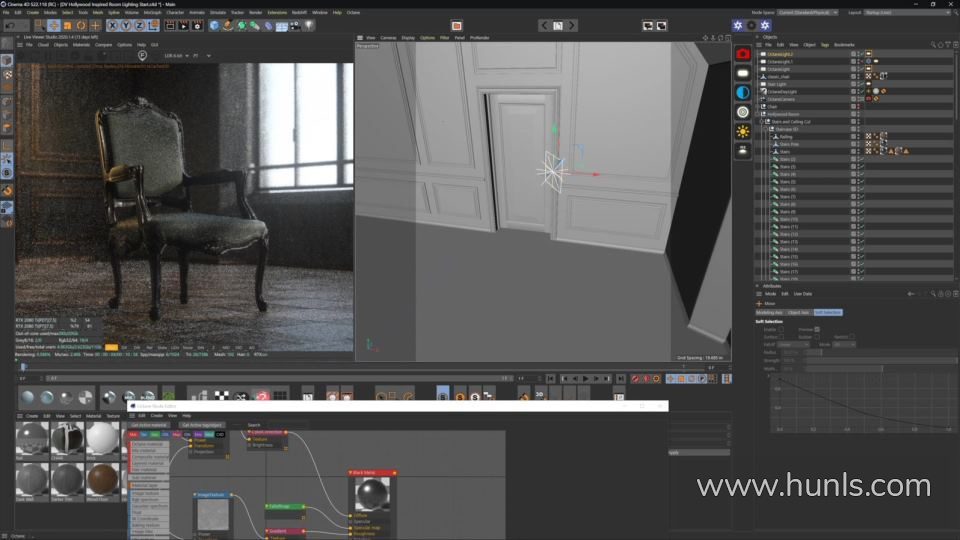Toggle OctaneLight.1 enable mark
Viewport: 960px width, 540px height.
click(860, 62)
